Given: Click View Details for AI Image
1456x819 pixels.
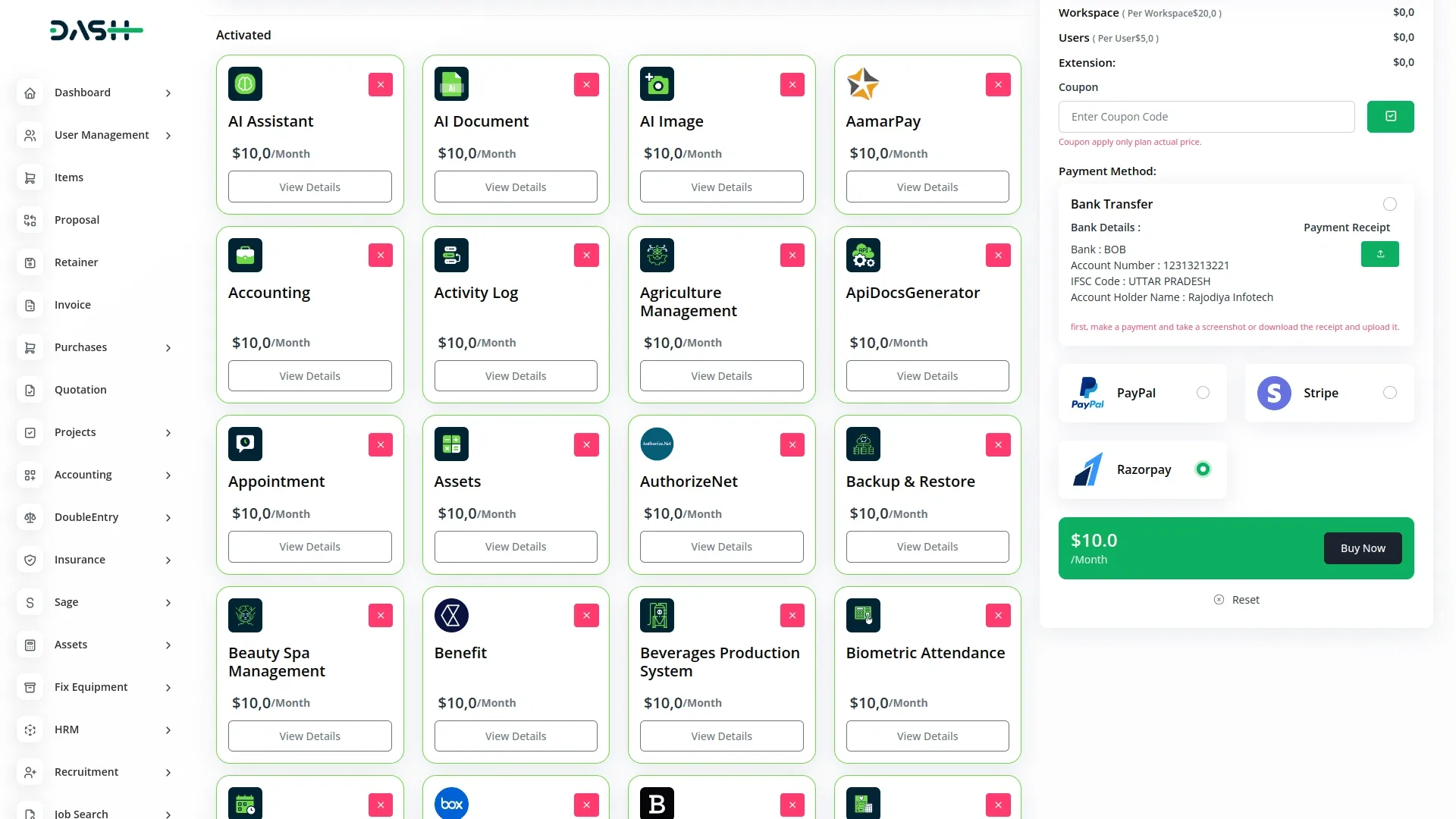Looking at the screenshot, I should tap(721, 187).
